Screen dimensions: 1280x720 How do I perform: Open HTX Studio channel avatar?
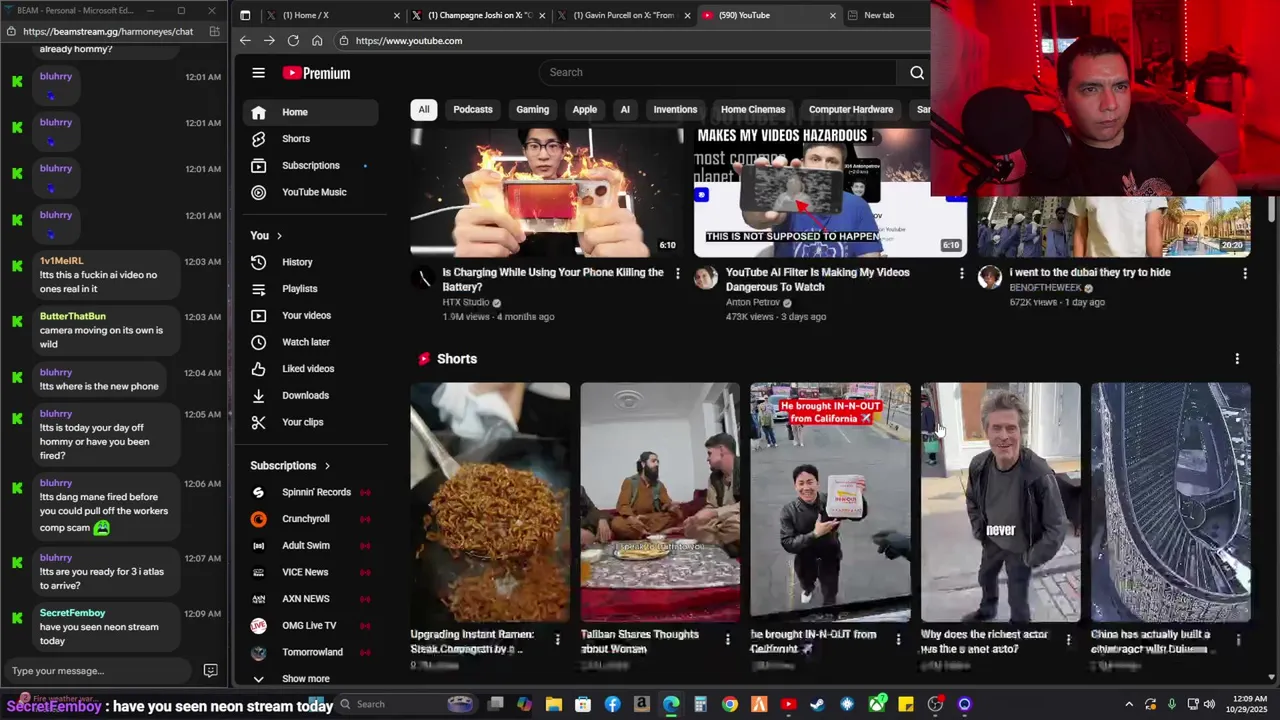click(x=423, y=278)
